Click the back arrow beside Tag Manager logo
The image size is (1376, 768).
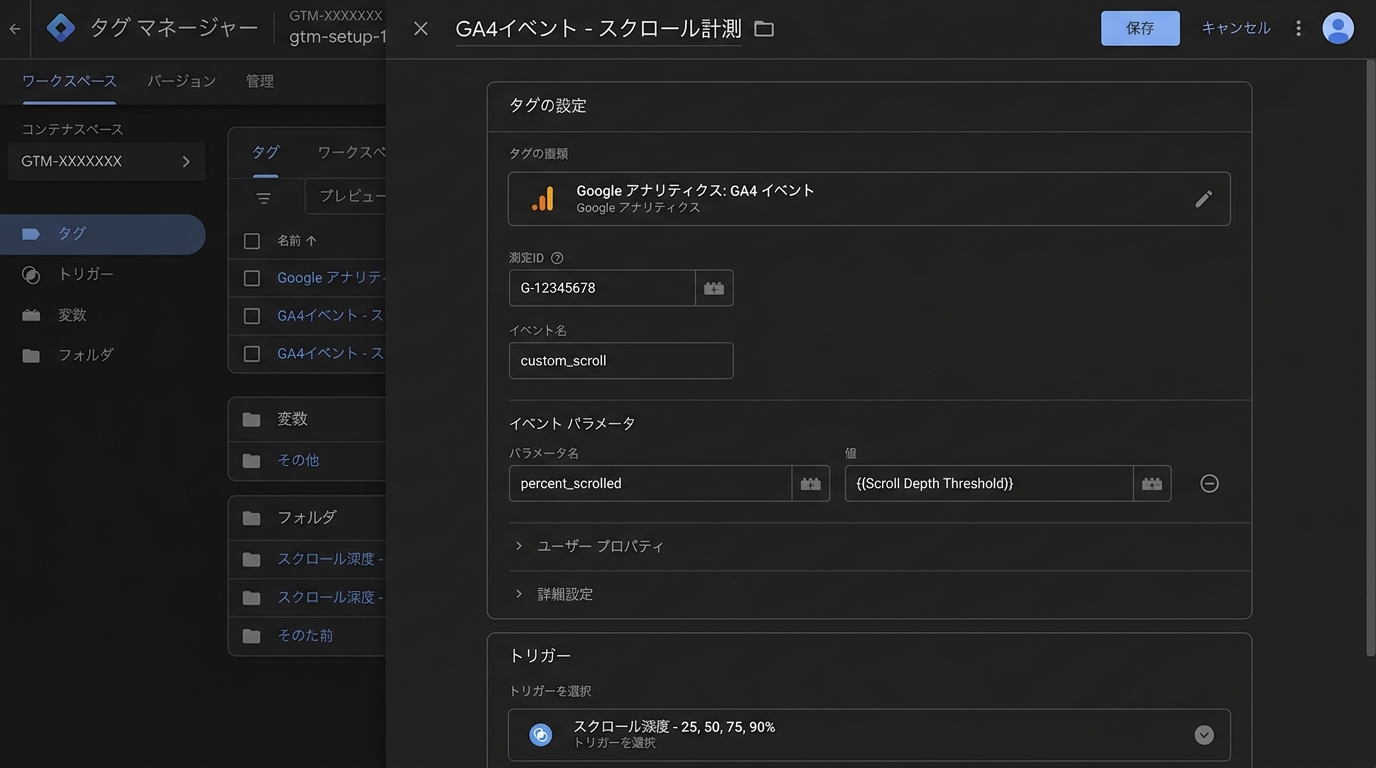pyautogui.click(x=14, y=29)
